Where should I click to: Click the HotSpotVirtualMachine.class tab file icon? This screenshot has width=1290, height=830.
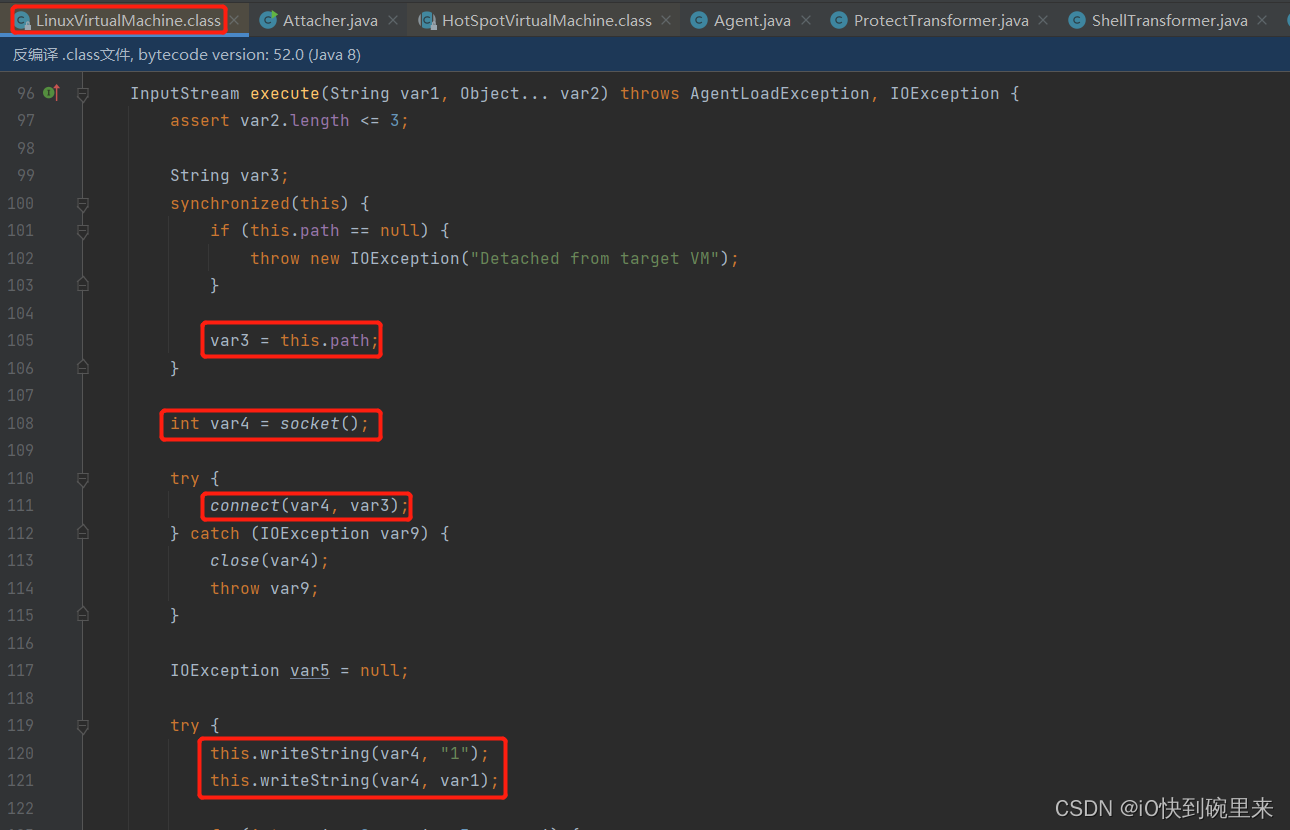[x=427, y=20]
